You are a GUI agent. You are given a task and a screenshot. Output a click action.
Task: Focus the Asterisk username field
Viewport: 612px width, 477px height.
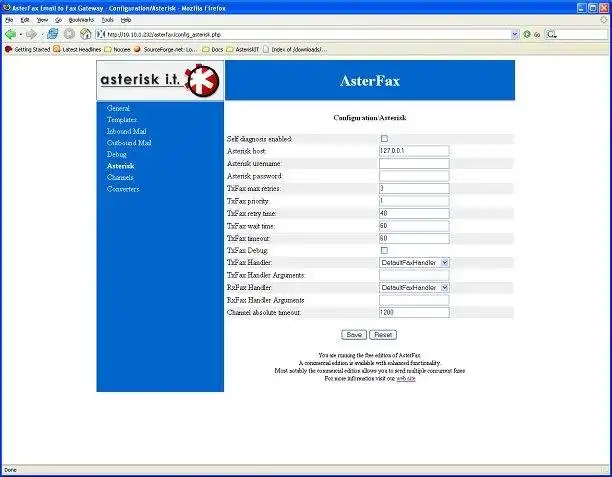[x=414, y=163]
